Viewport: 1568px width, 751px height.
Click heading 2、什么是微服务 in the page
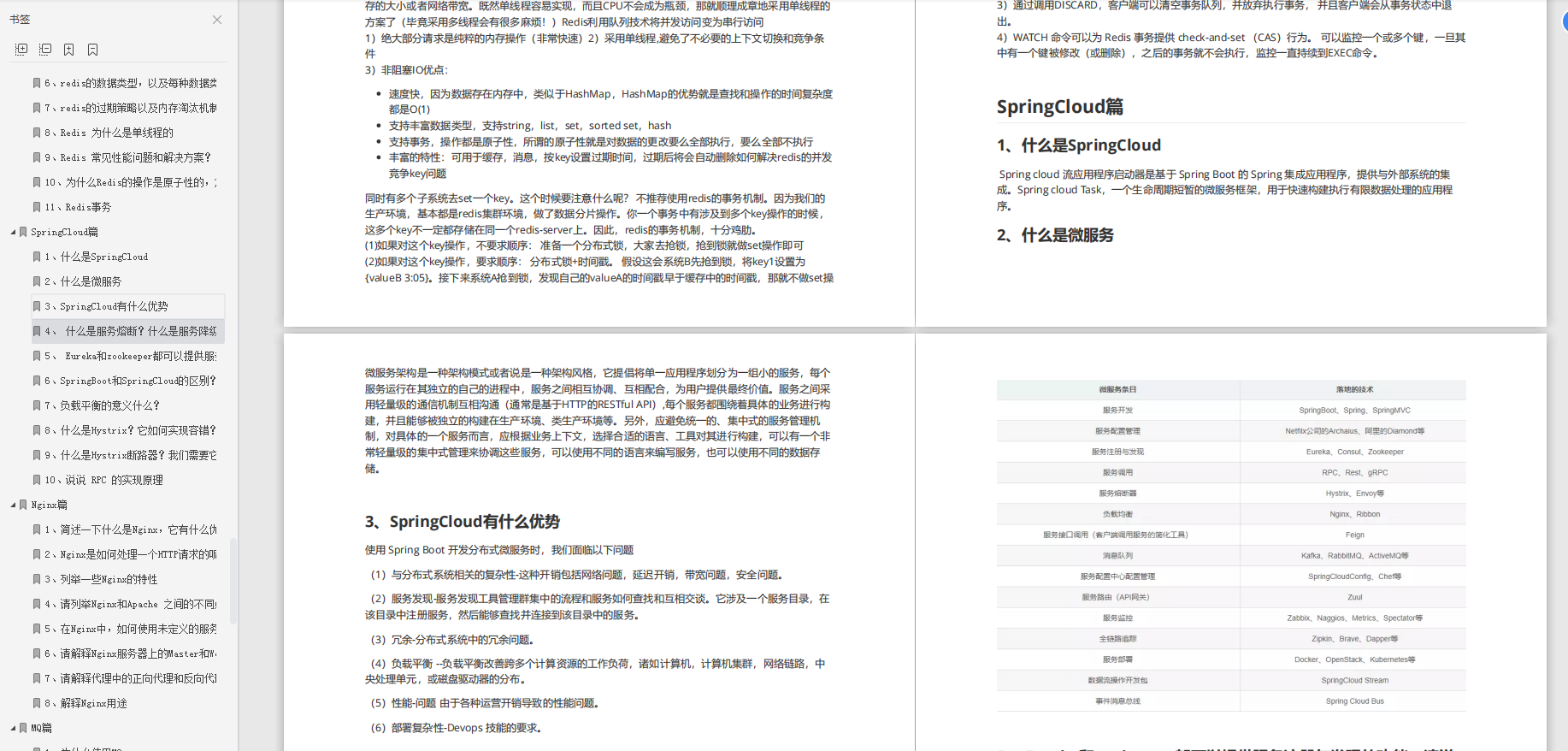[x=1055, y=235]
